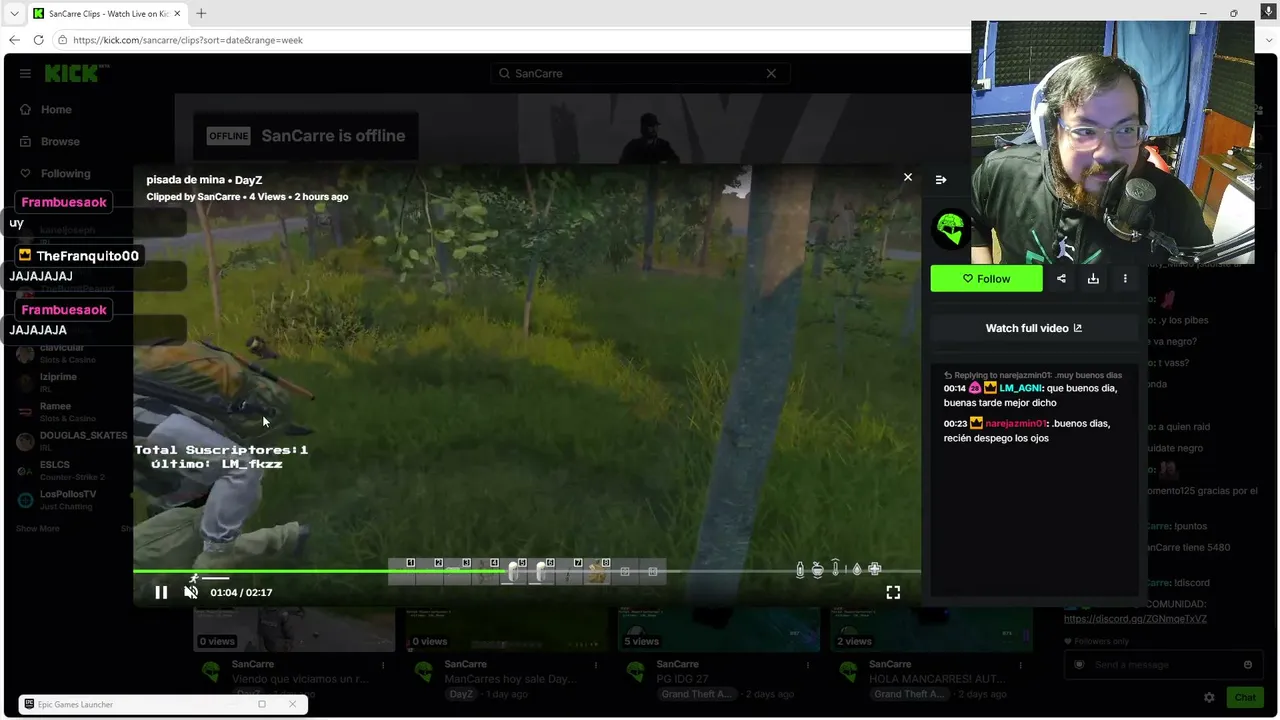
Task: Go to the Kick home logo
Action: [x=77, y=73]
